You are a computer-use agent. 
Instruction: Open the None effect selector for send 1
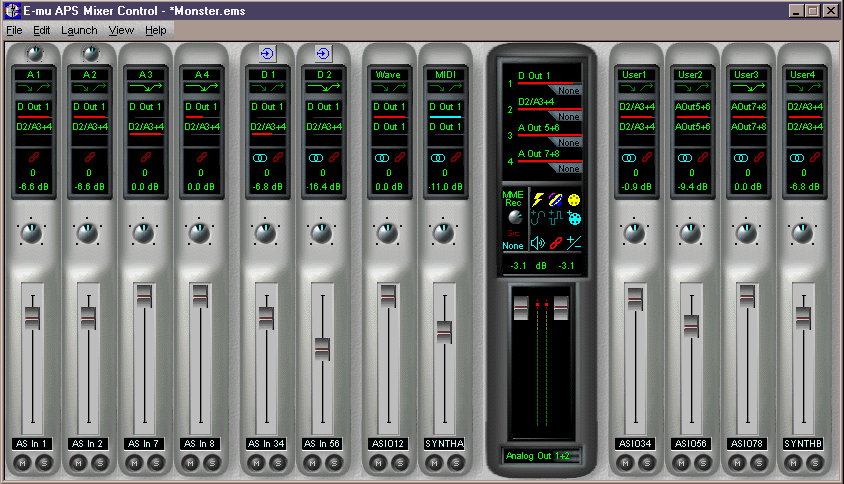[567, 90]
